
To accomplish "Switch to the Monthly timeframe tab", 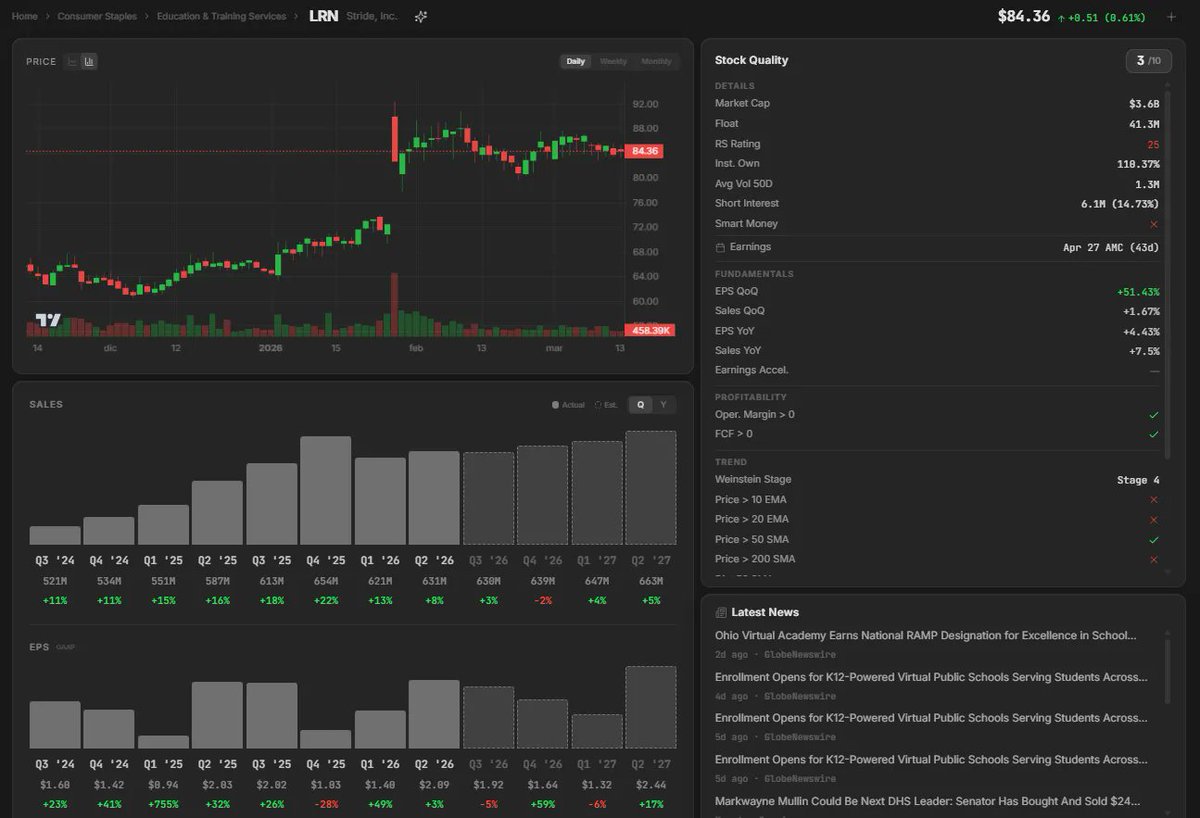I will click(657, 61).
